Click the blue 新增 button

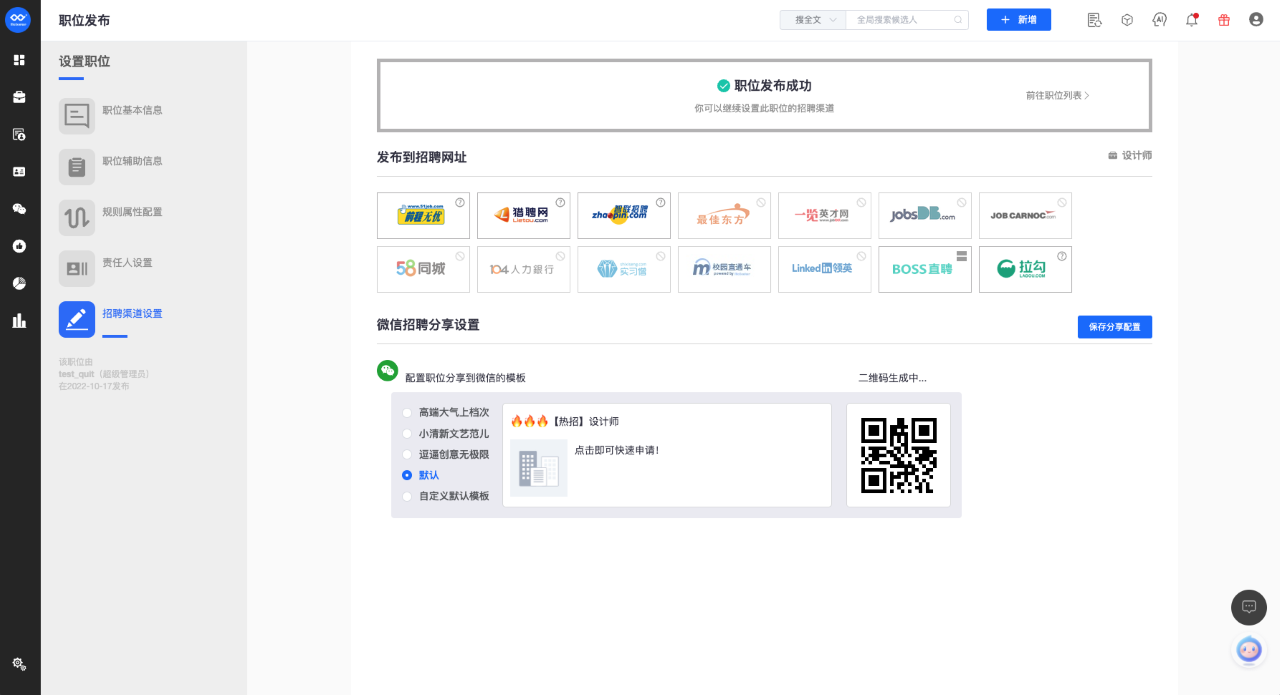[x=1019, y=20]
